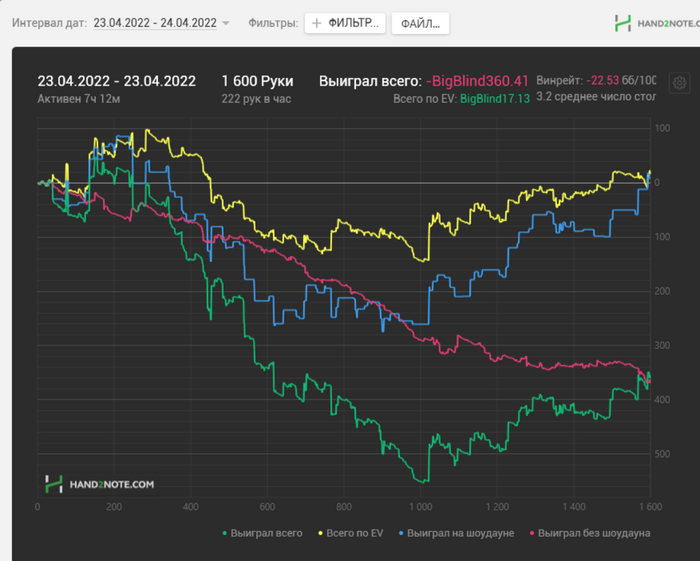Toggle the Выиграл всего legend series
The height and width of the screenshot is (561, 700).
262,533
